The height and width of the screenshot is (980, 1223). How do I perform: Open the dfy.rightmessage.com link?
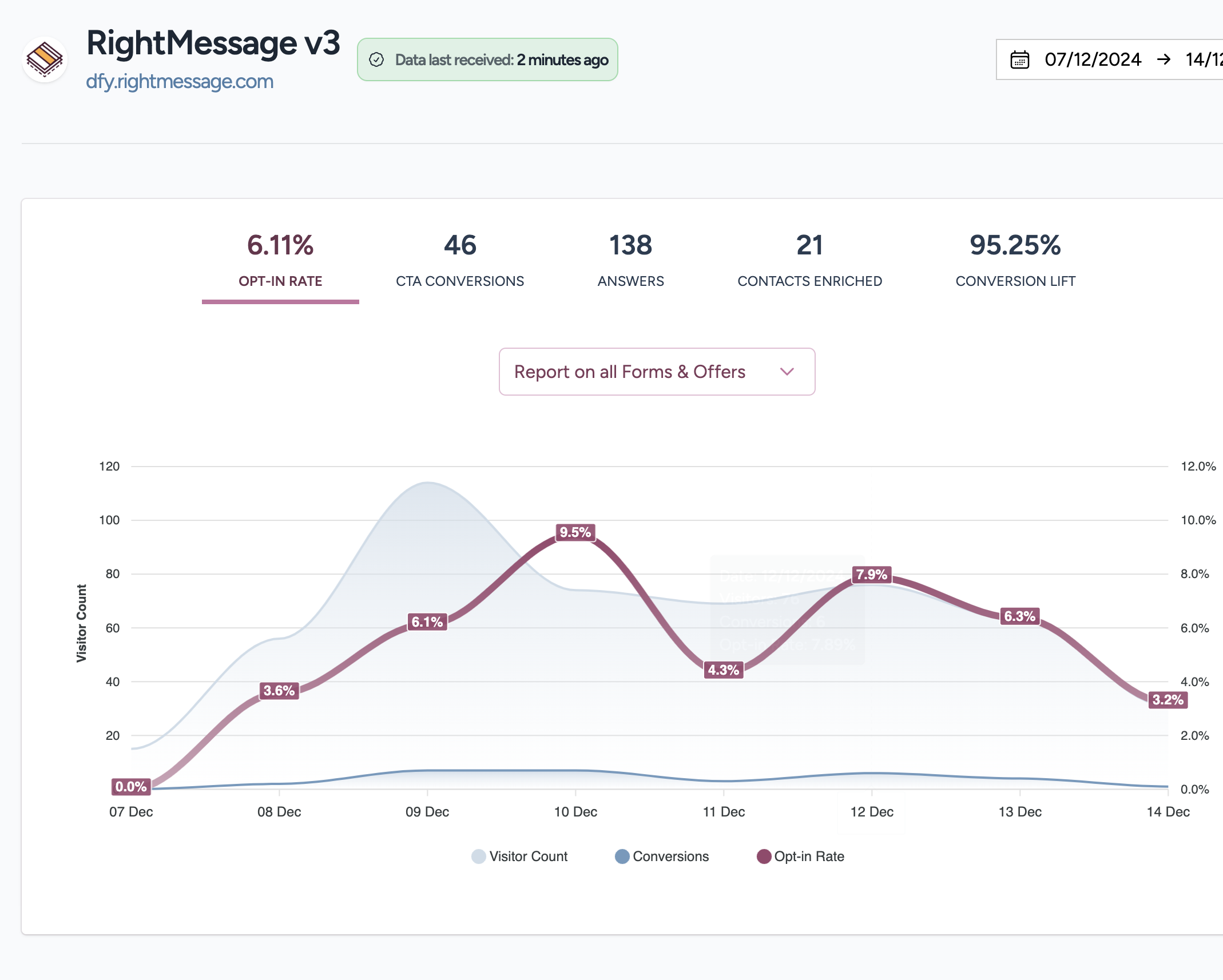coord(180,82)
